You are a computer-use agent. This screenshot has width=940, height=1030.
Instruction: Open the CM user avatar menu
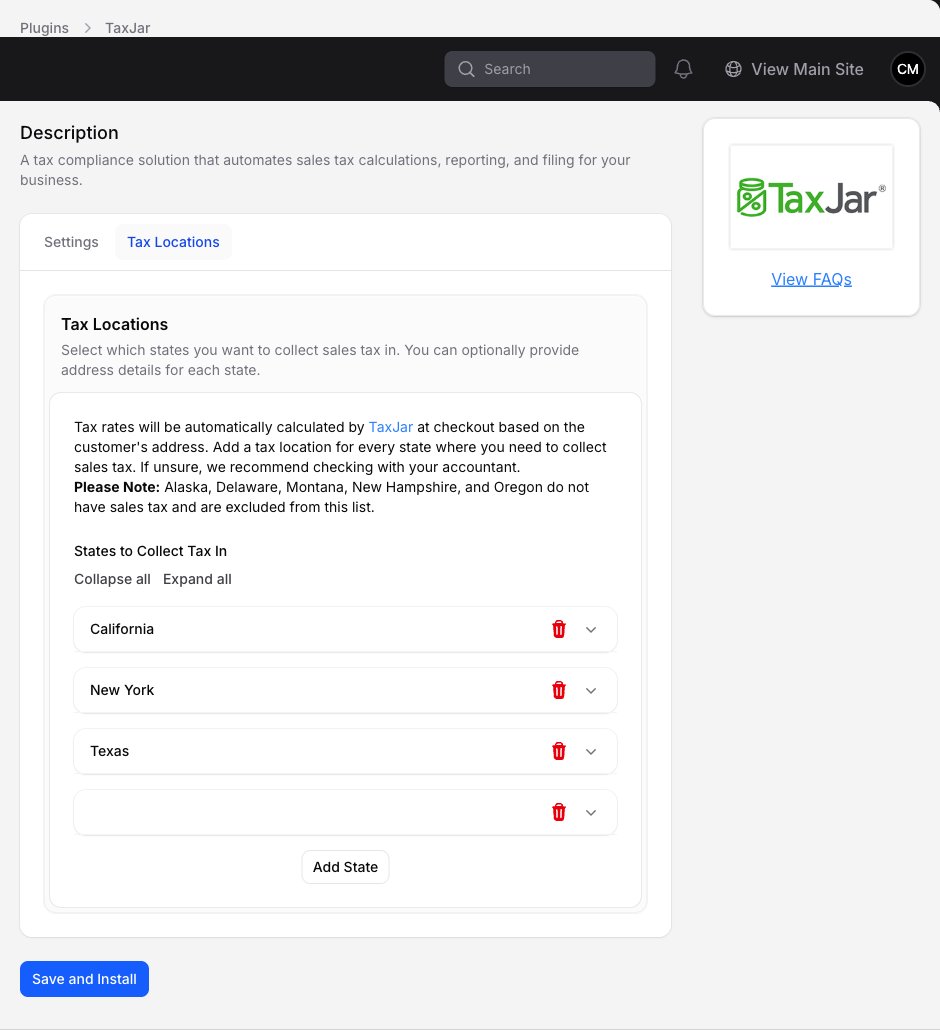pos(907,69)
